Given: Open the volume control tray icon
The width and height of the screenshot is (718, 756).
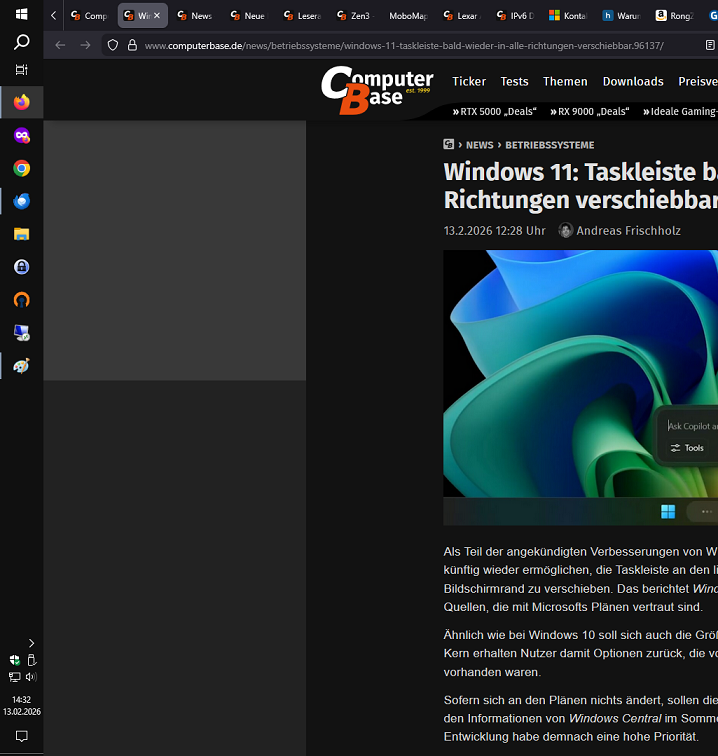Looking at the screenshot, I should pos(31,677).
